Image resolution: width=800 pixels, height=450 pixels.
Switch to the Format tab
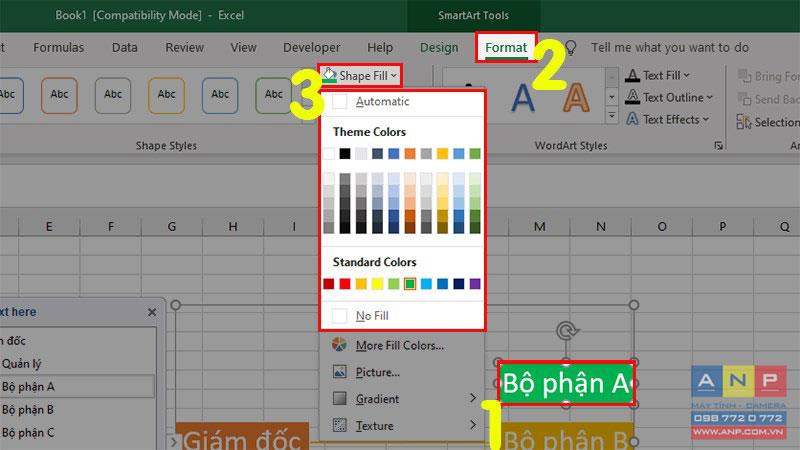tap(506, 47)
